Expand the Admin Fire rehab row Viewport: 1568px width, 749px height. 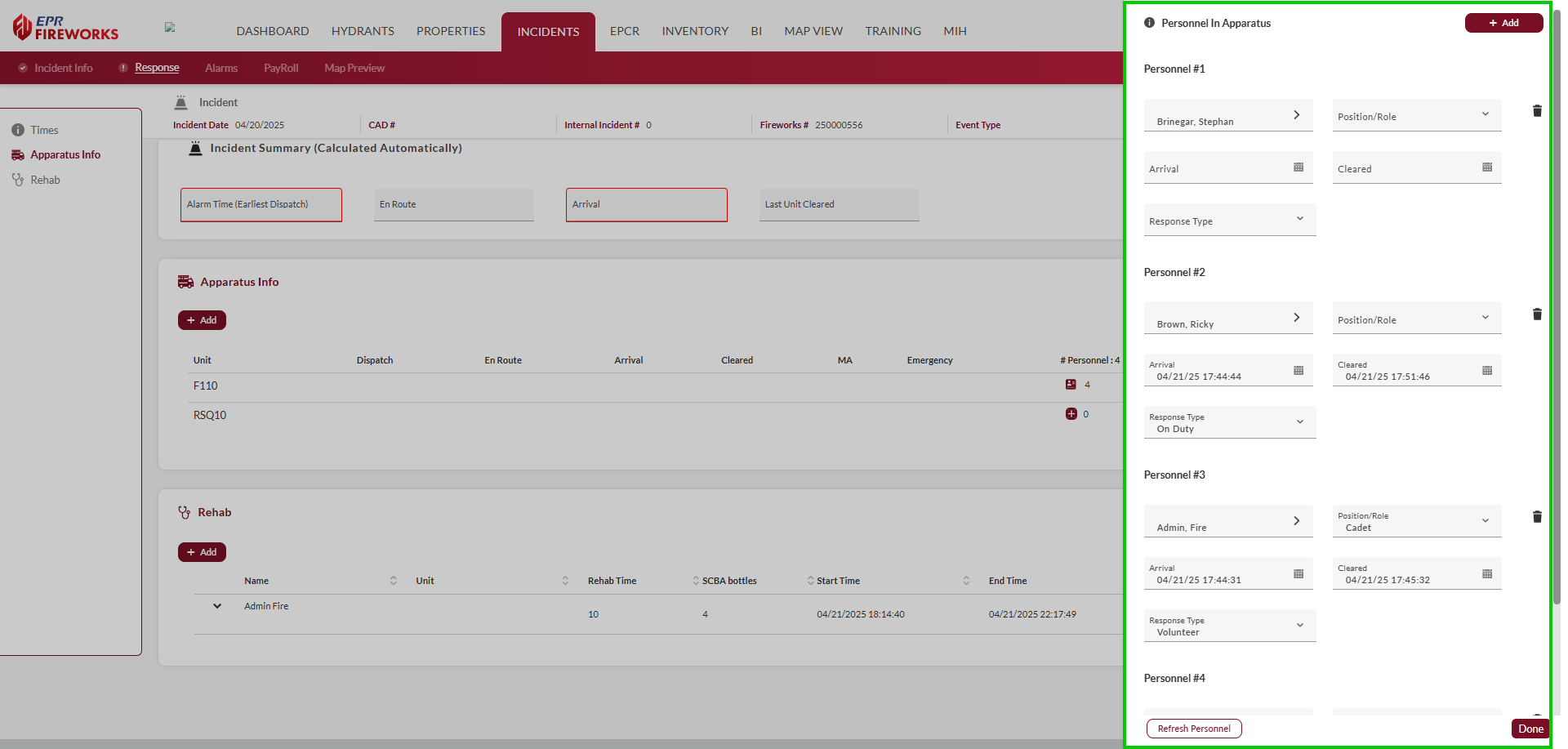(217, 606)
